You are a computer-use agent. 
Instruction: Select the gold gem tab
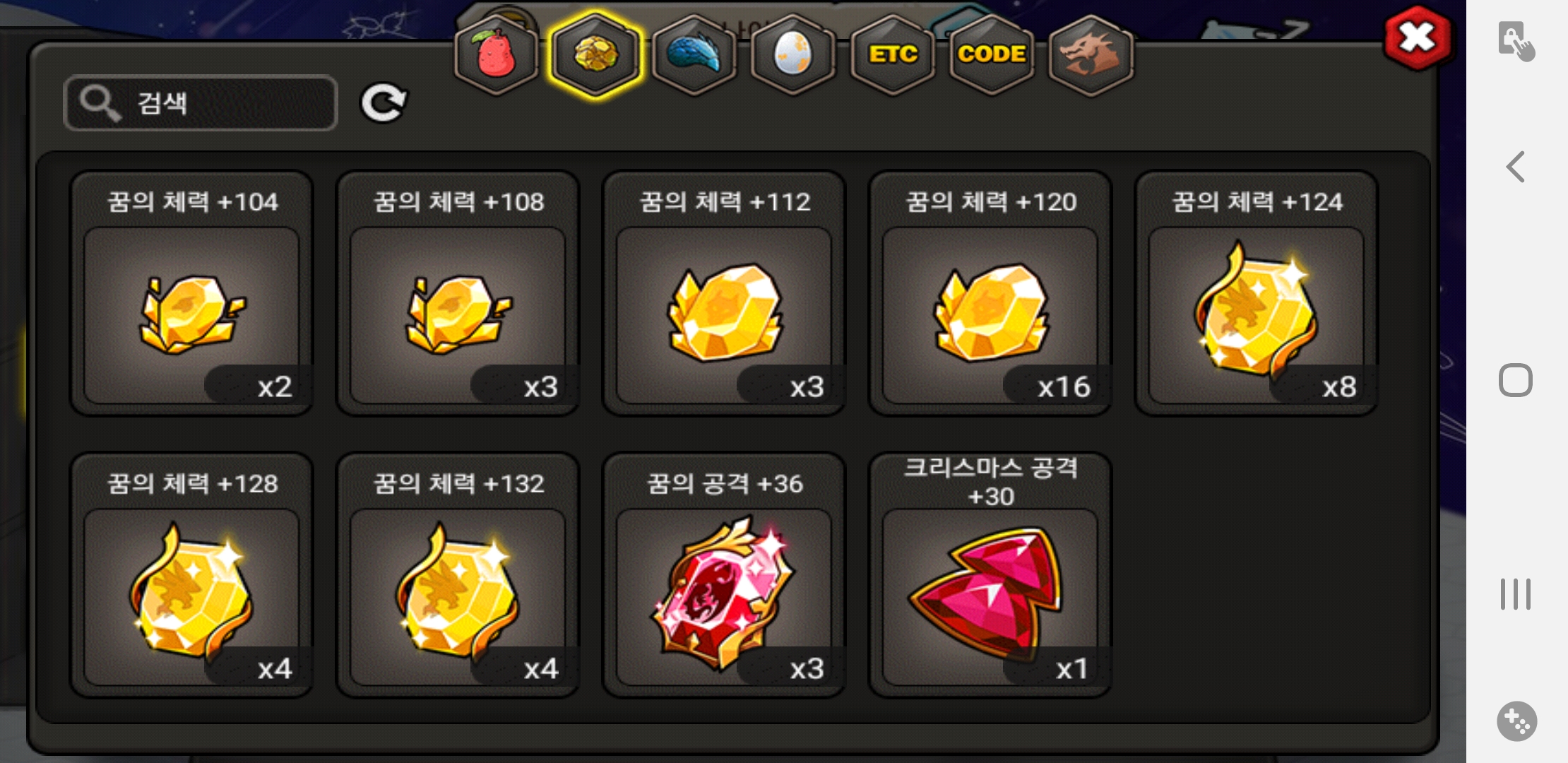click(x=596, y=54)
